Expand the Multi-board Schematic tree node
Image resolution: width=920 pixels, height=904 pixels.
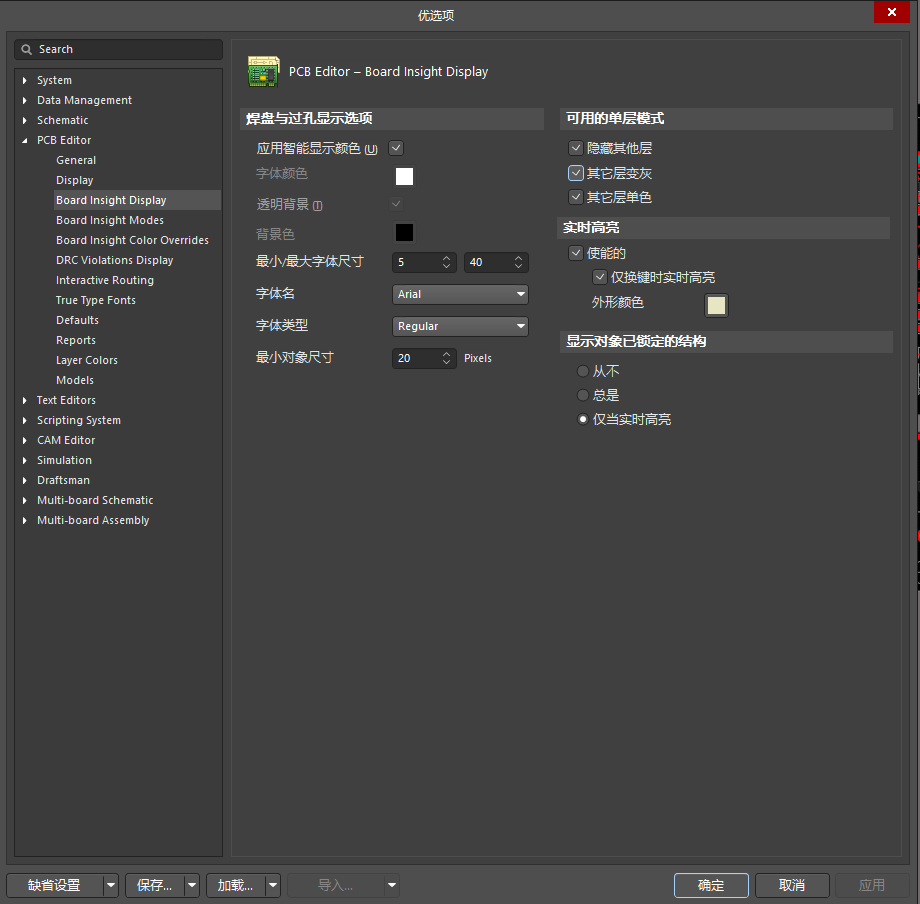point(25,500)
